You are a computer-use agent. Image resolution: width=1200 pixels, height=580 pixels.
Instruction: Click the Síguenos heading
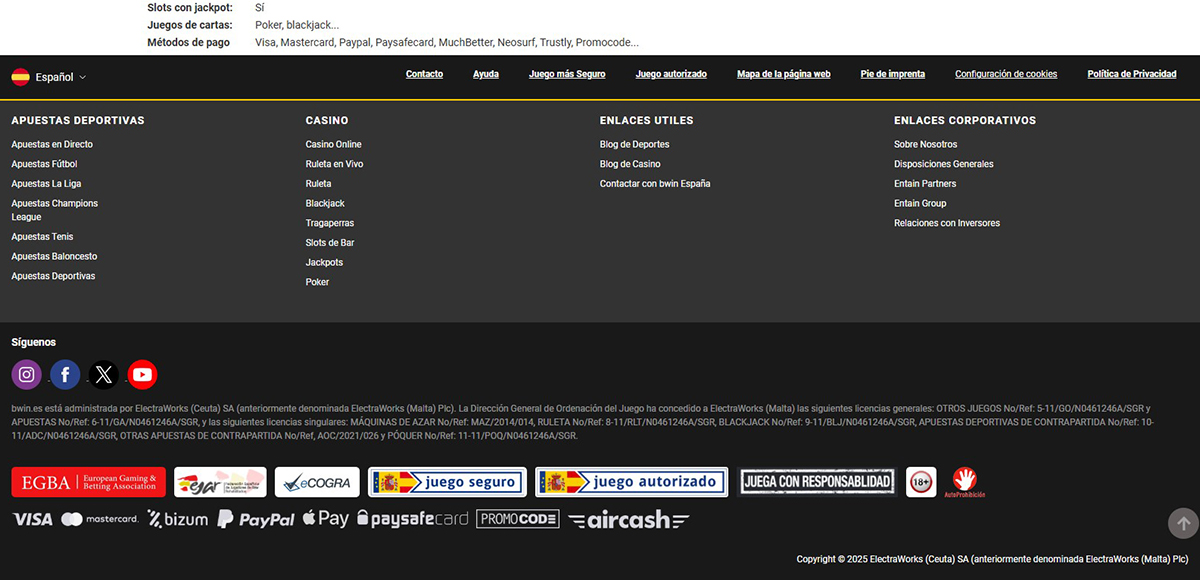[x=34, y=342]
